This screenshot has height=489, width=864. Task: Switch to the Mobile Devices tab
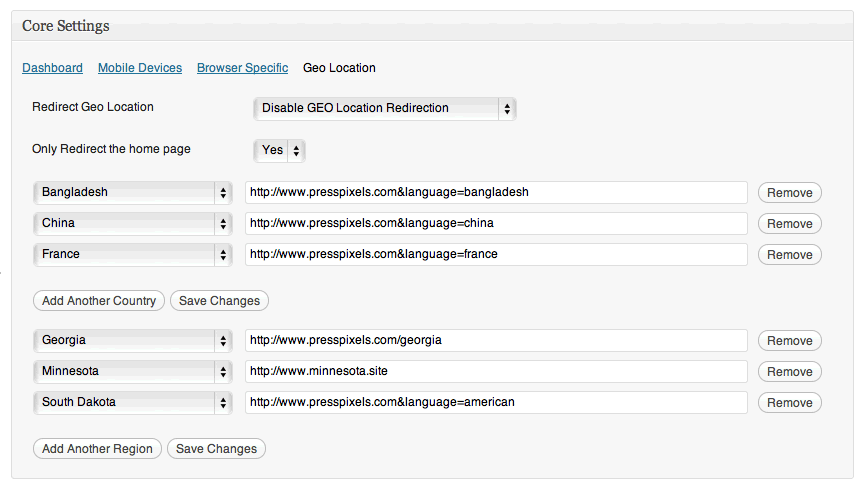click(x=140, y=68)
